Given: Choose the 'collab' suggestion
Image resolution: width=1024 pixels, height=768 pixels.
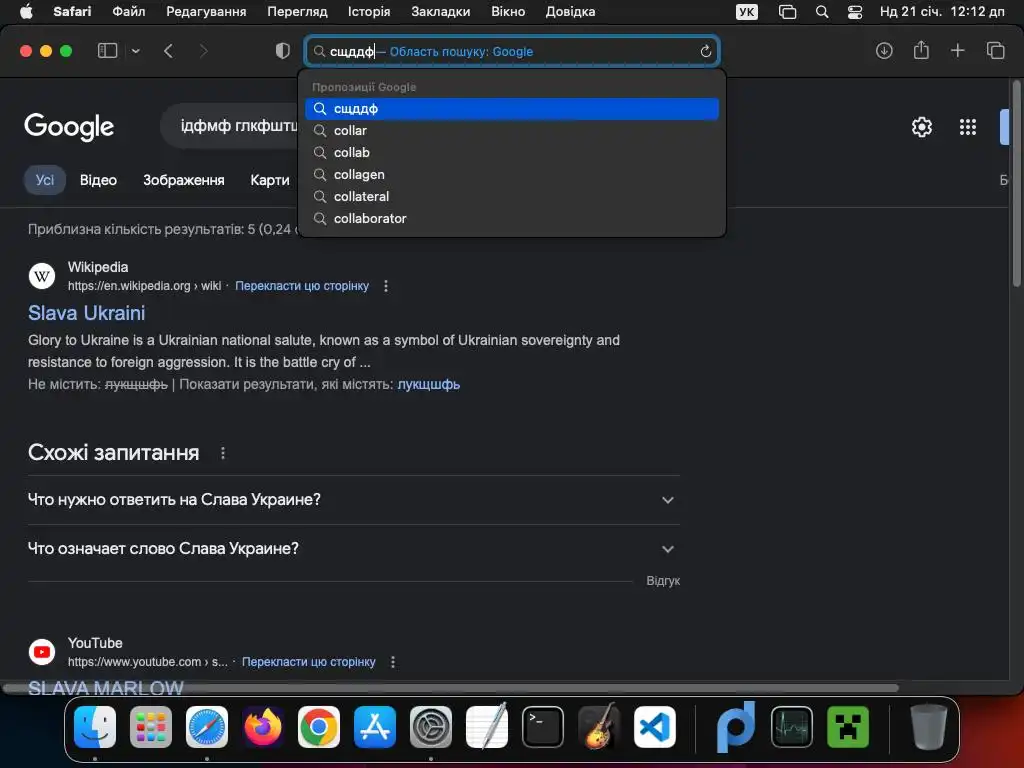Looking at the screenshot, I should [512, 153].
